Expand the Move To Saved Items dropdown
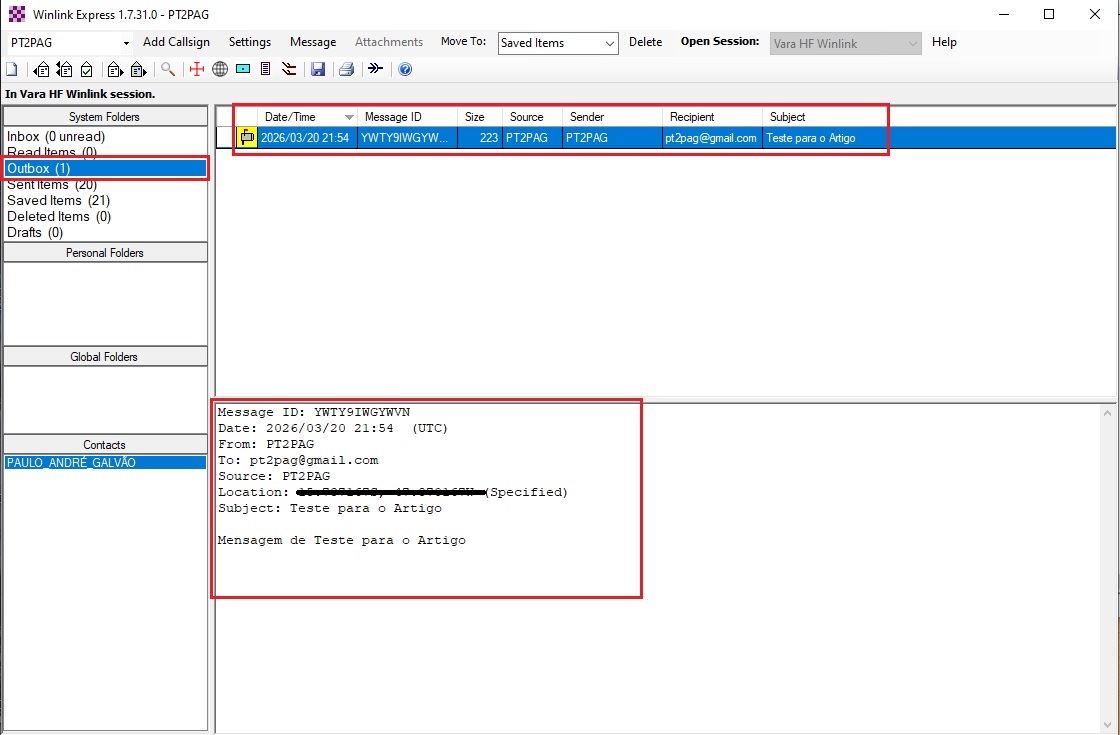1120x735 pixels. 610,43
